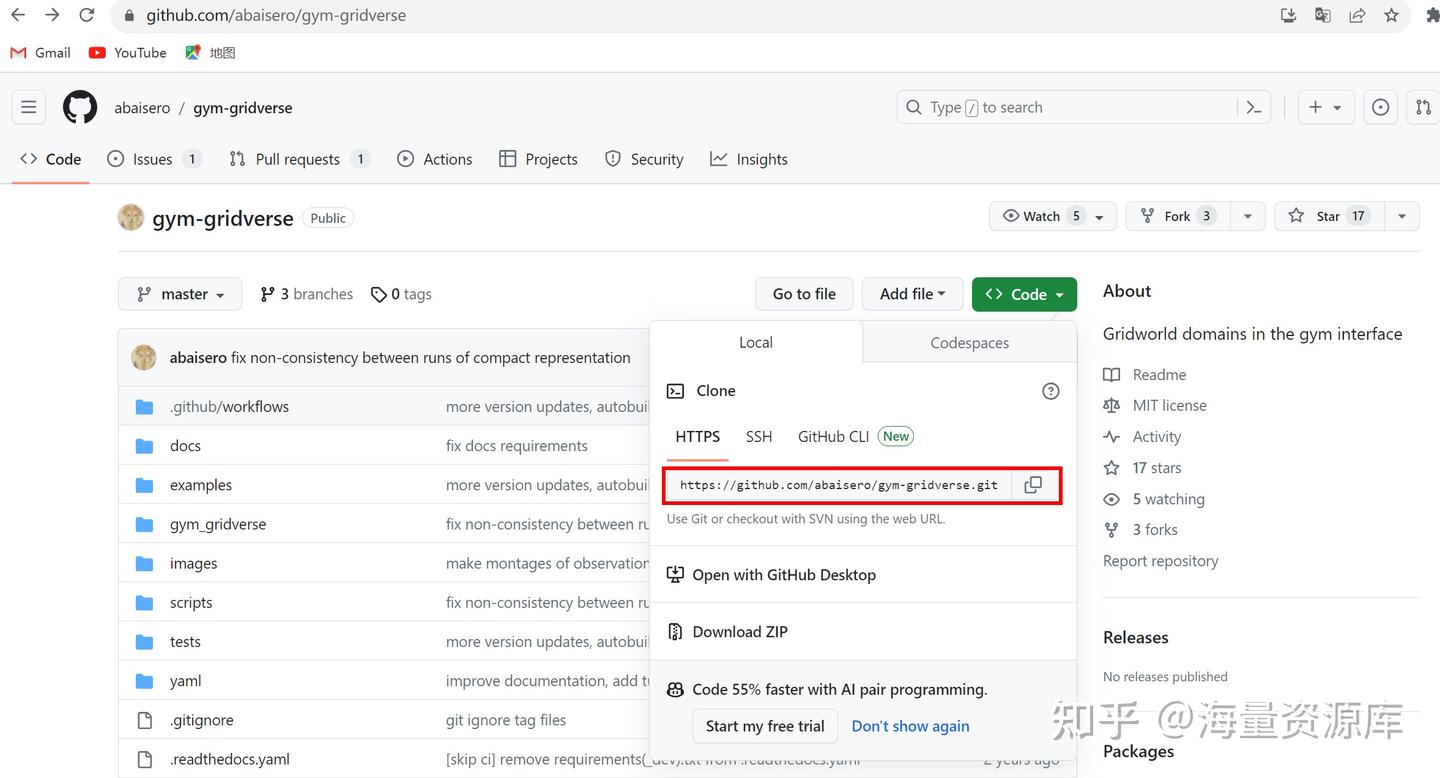Switch to the SSH clone tab
The width and height of the screenshot is (1440, 778).
click(758, 436)
